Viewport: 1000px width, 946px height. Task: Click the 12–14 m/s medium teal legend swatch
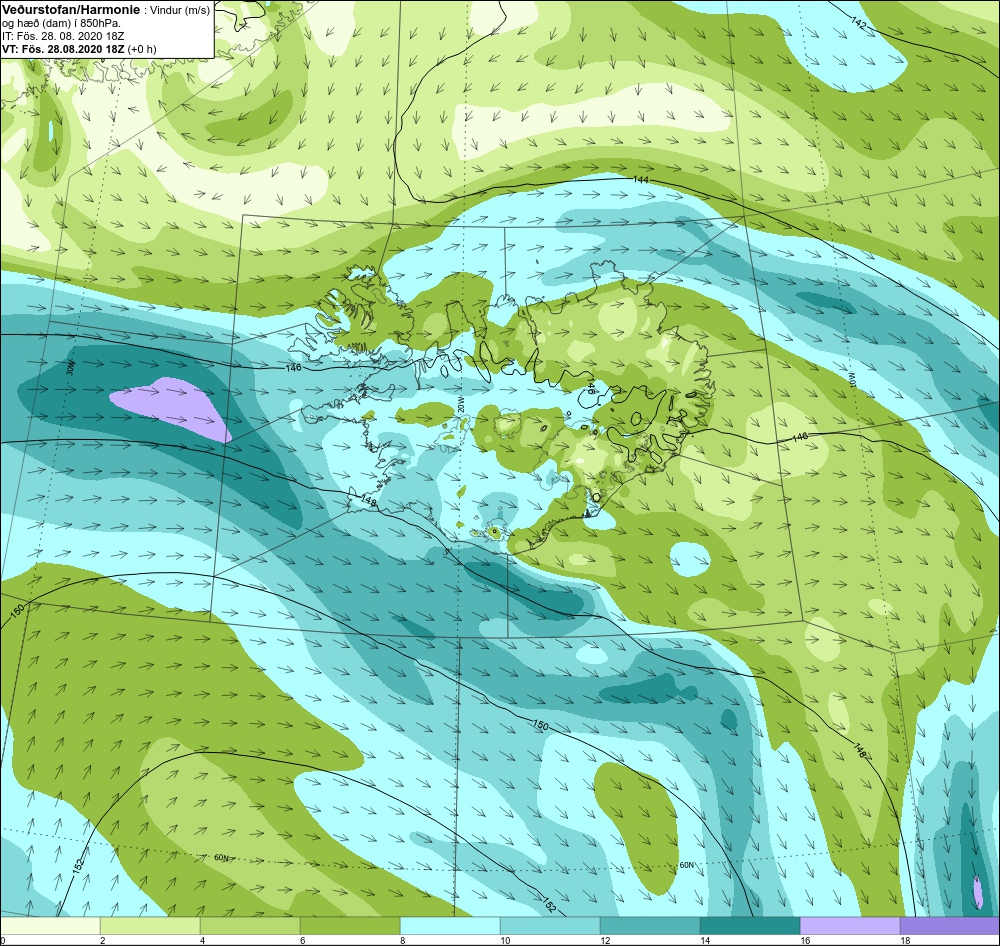click(650, 925)
